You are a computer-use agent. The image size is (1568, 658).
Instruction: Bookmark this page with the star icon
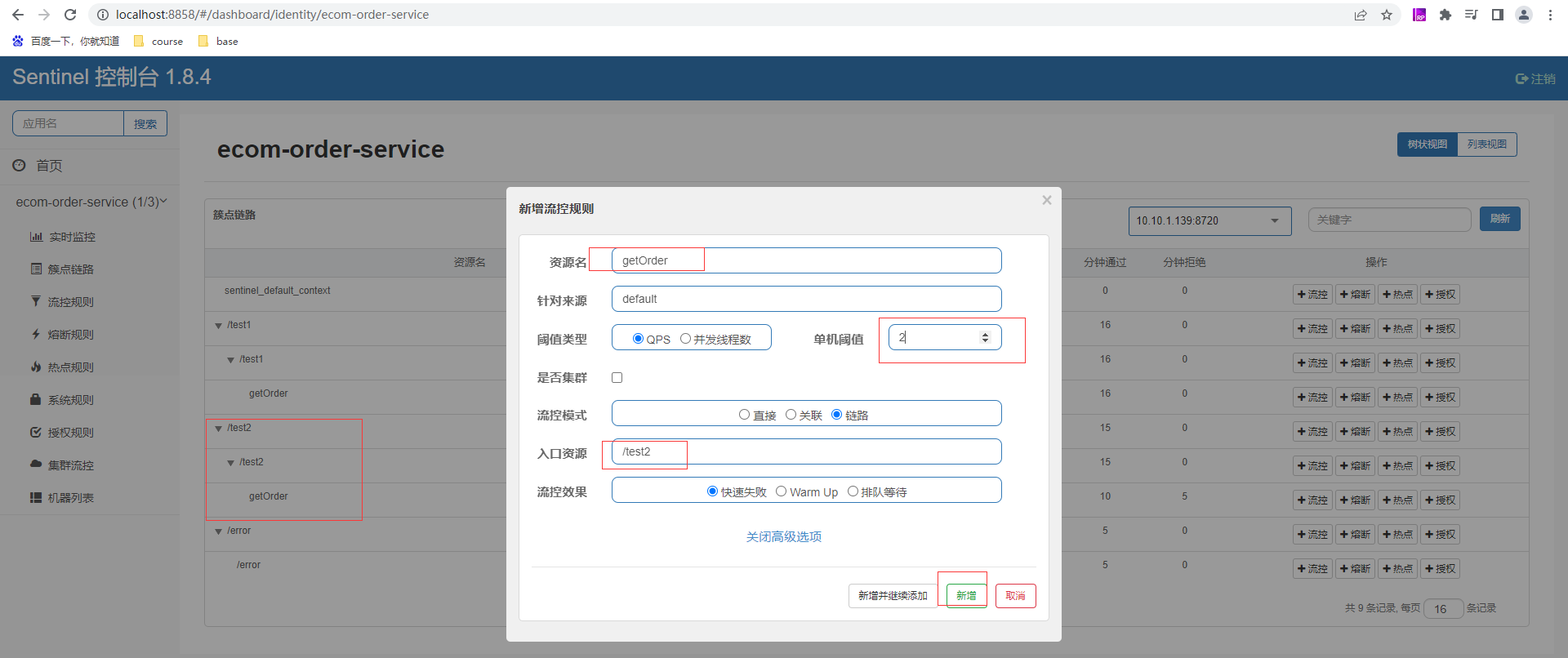[x=1387, y=15]
